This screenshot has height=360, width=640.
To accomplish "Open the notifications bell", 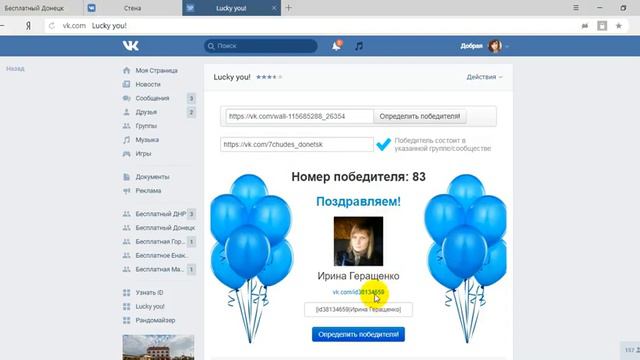I will (x=336, y=46).
